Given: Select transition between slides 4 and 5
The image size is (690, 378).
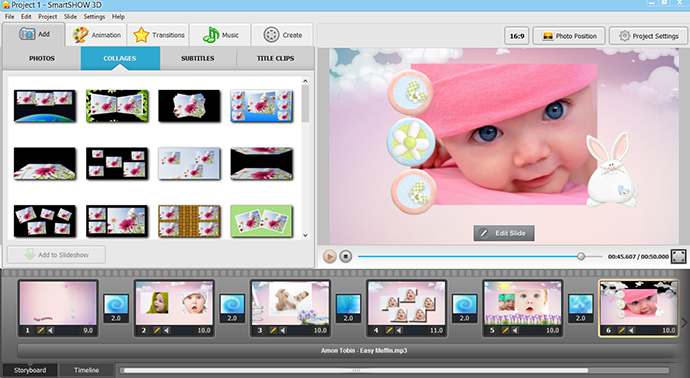Looking at the screenshot, I should [465, 308].
